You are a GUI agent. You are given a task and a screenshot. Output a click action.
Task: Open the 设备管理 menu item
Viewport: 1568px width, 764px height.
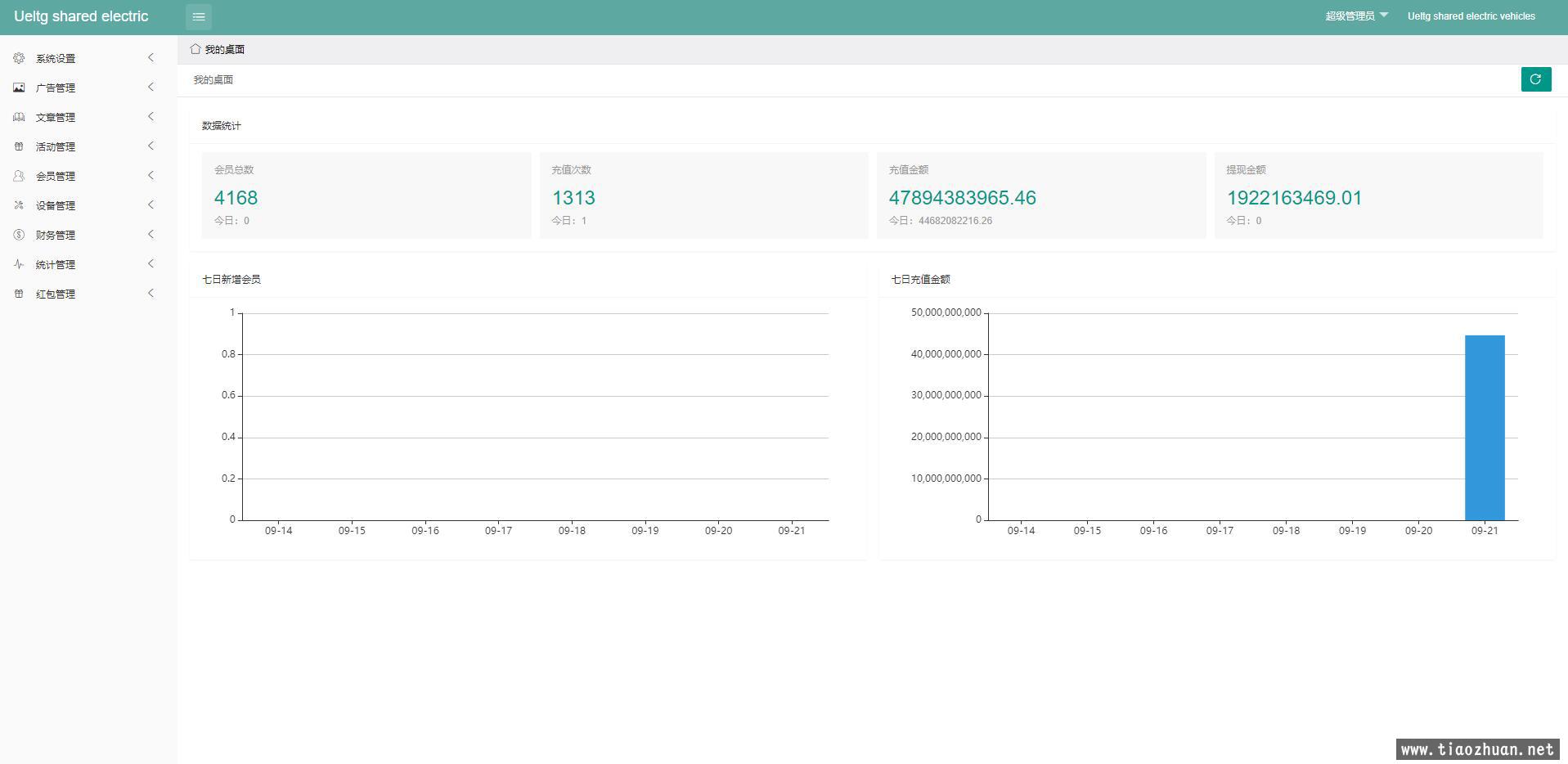pyautogui.click(x=88, y=205)
